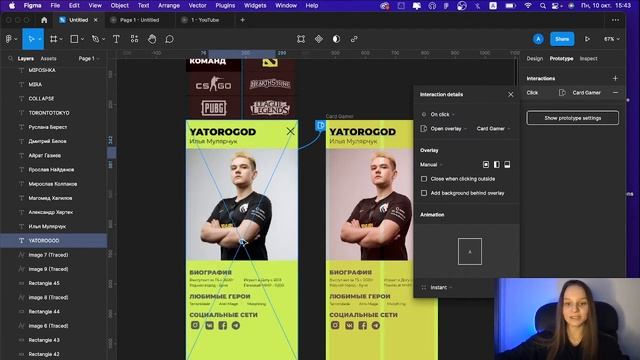Viewport: 640px width, 360px height.
Task: Click the animation preview box
Action: [469, 251]
